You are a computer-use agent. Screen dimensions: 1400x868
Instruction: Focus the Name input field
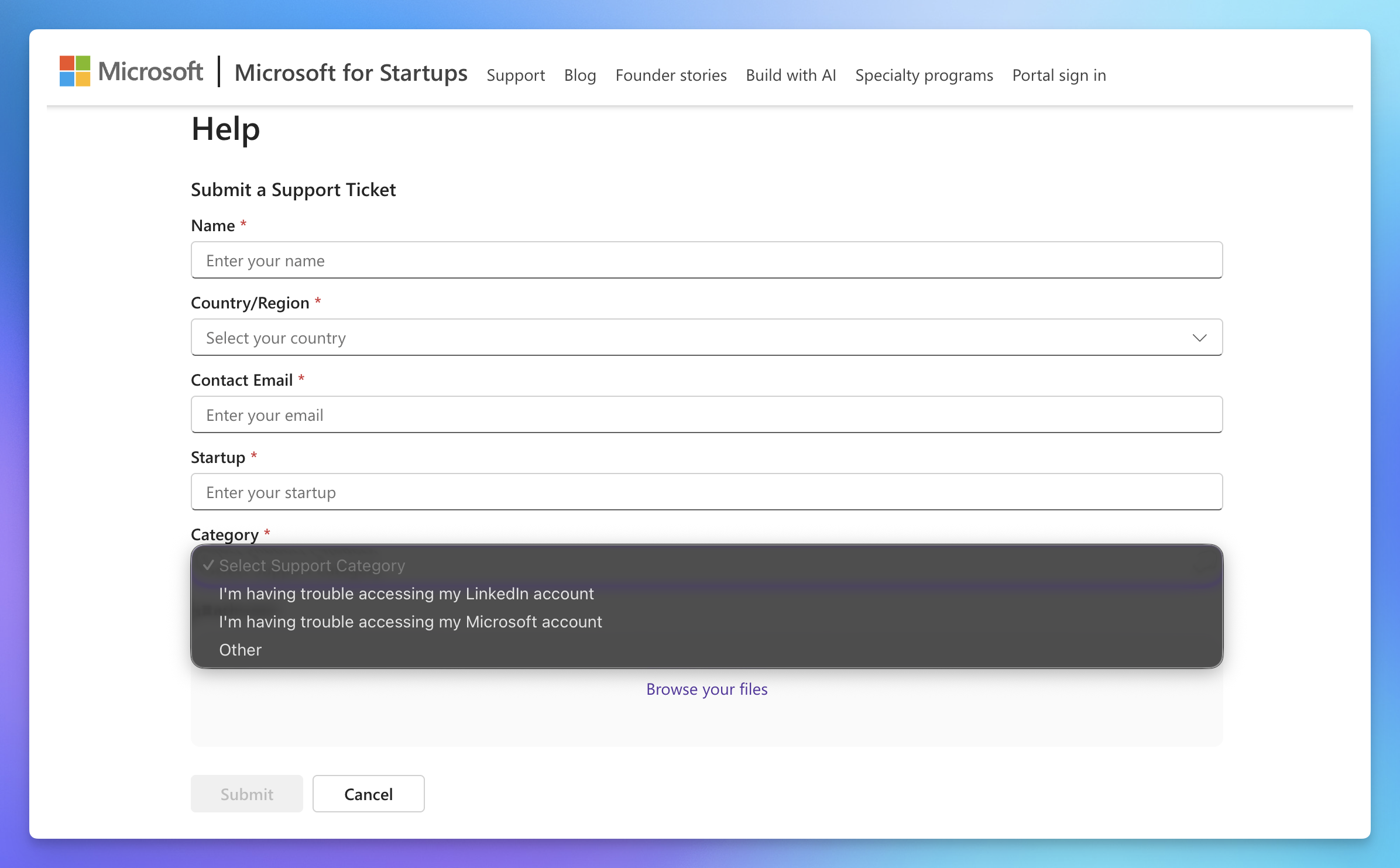pyautogui.click(x=706, y=260)
